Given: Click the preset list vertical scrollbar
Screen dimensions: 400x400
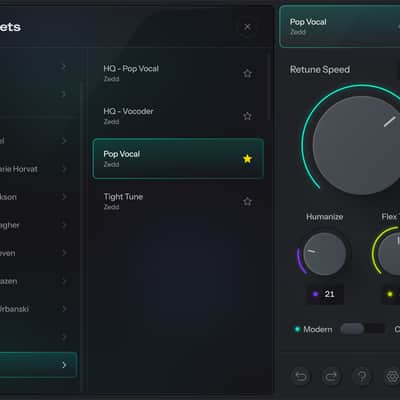Looking at the screenshot, I should pos(268,86).
